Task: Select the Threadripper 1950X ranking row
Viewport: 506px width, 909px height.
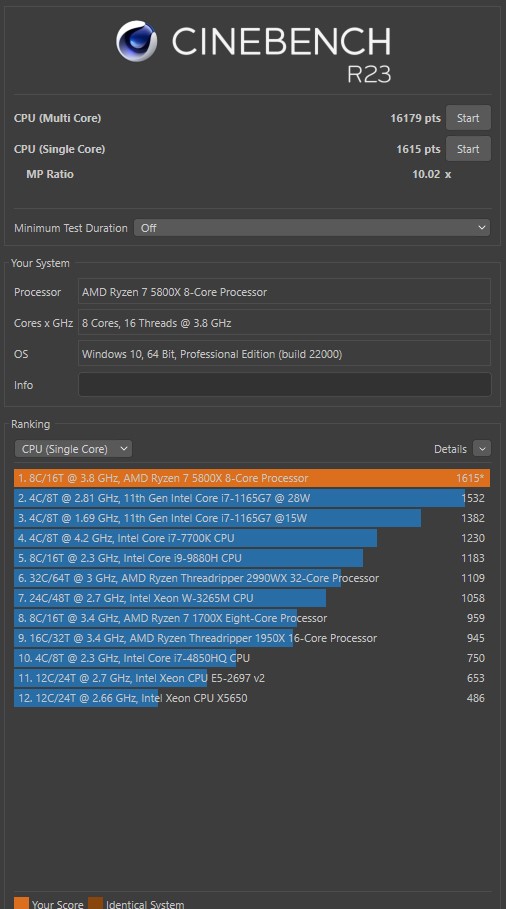Action: tap(252, 638)
